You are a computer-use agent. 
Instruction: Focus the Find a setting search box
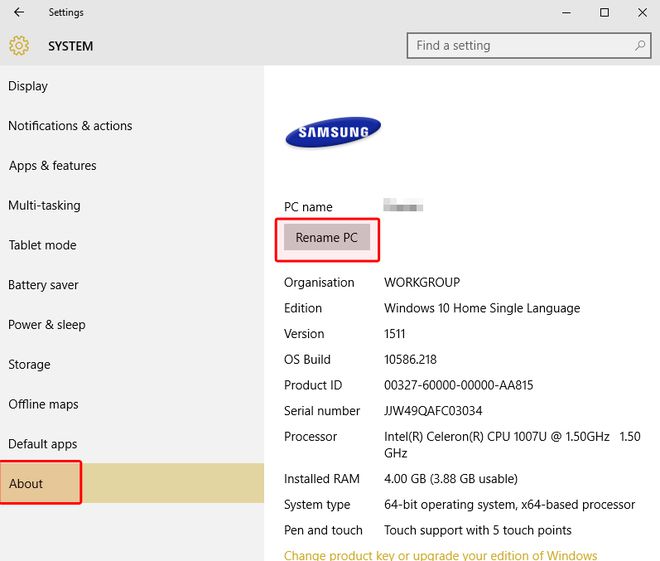(529, 45)
